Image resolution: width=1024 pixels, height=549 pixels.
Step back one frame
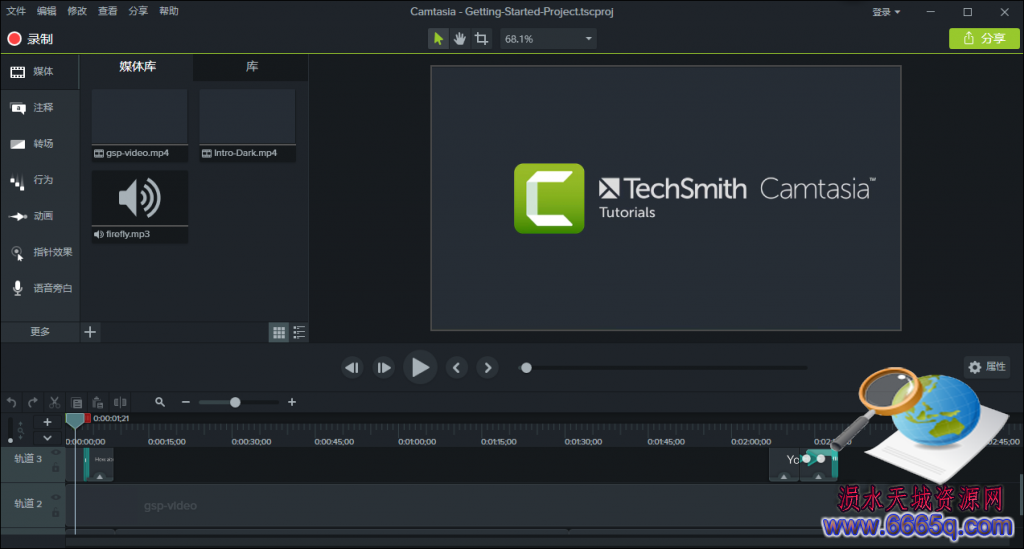(x=352, y=368)
